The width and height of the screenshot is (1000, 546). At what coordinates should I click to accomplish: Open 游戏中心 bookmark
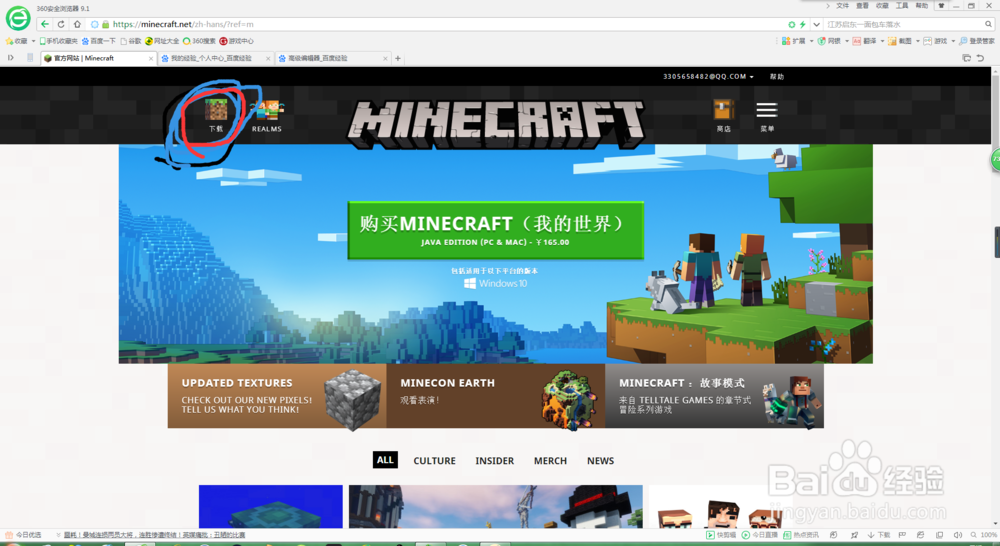[236, 41]
